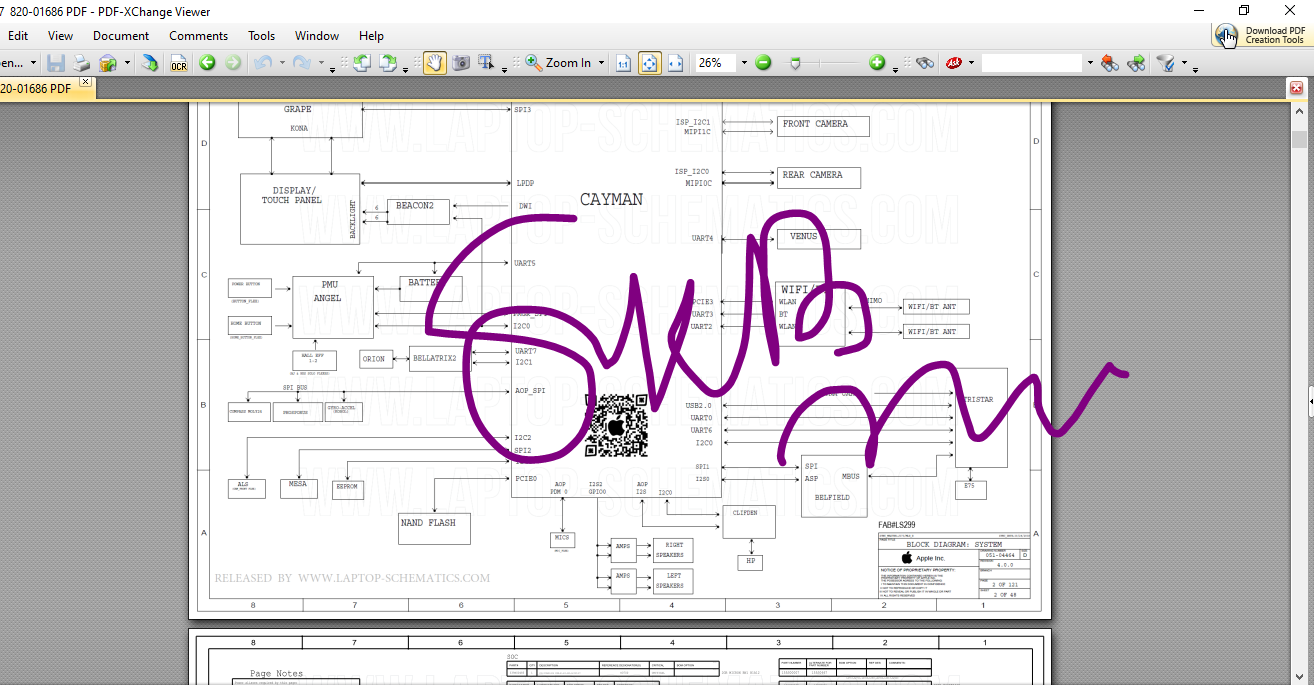Viewport: 1314px width, 685px height.
Task: Click the BELFIELD block label
Action: tap(832, 497)
